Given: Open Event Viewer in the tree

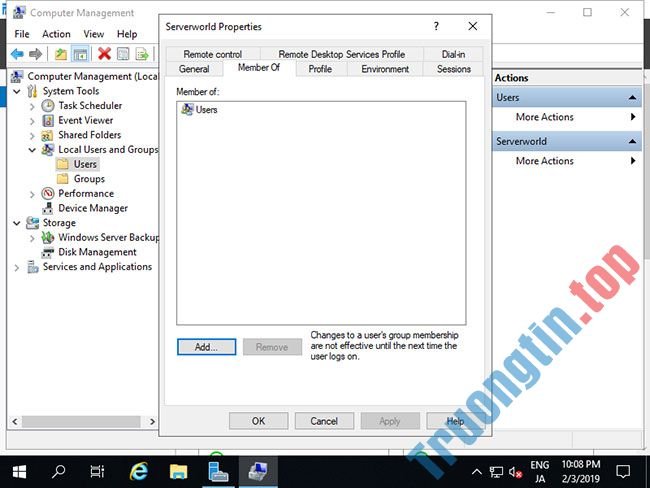Looking at the screenshot, I should [85, 120].
